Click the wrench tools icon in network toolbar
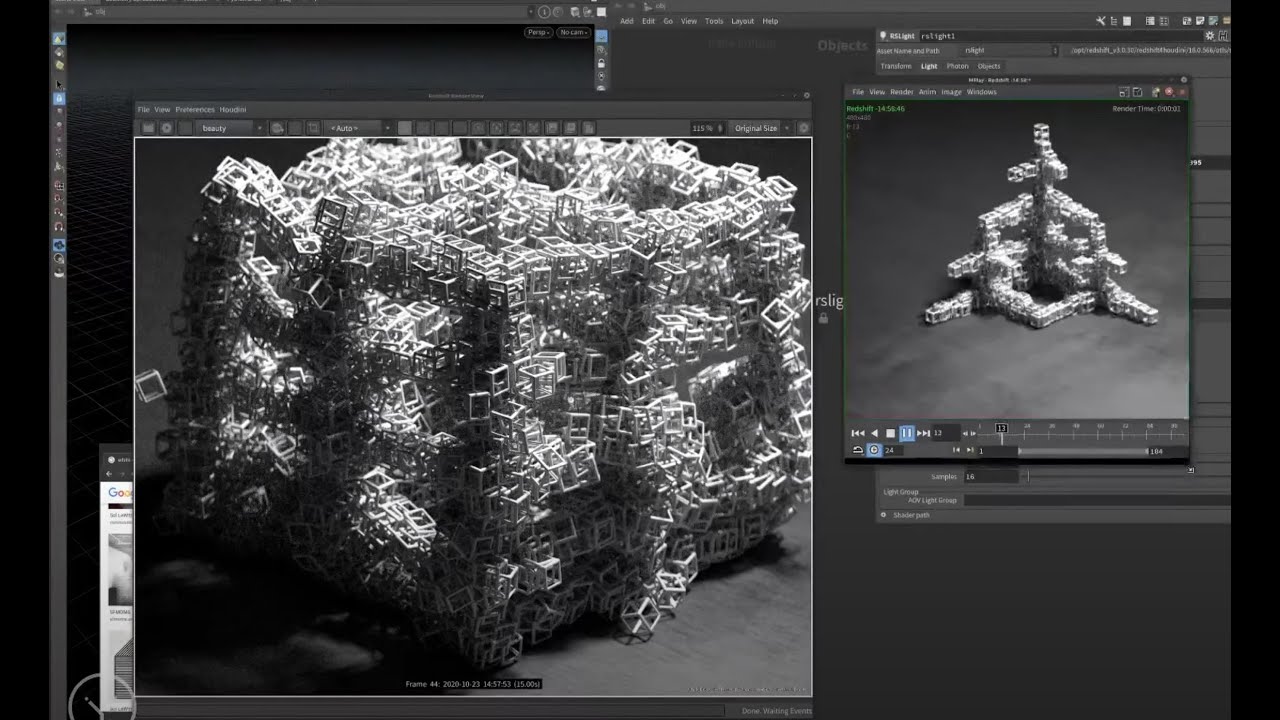Screen dimensions: 1280x720 1100,21
